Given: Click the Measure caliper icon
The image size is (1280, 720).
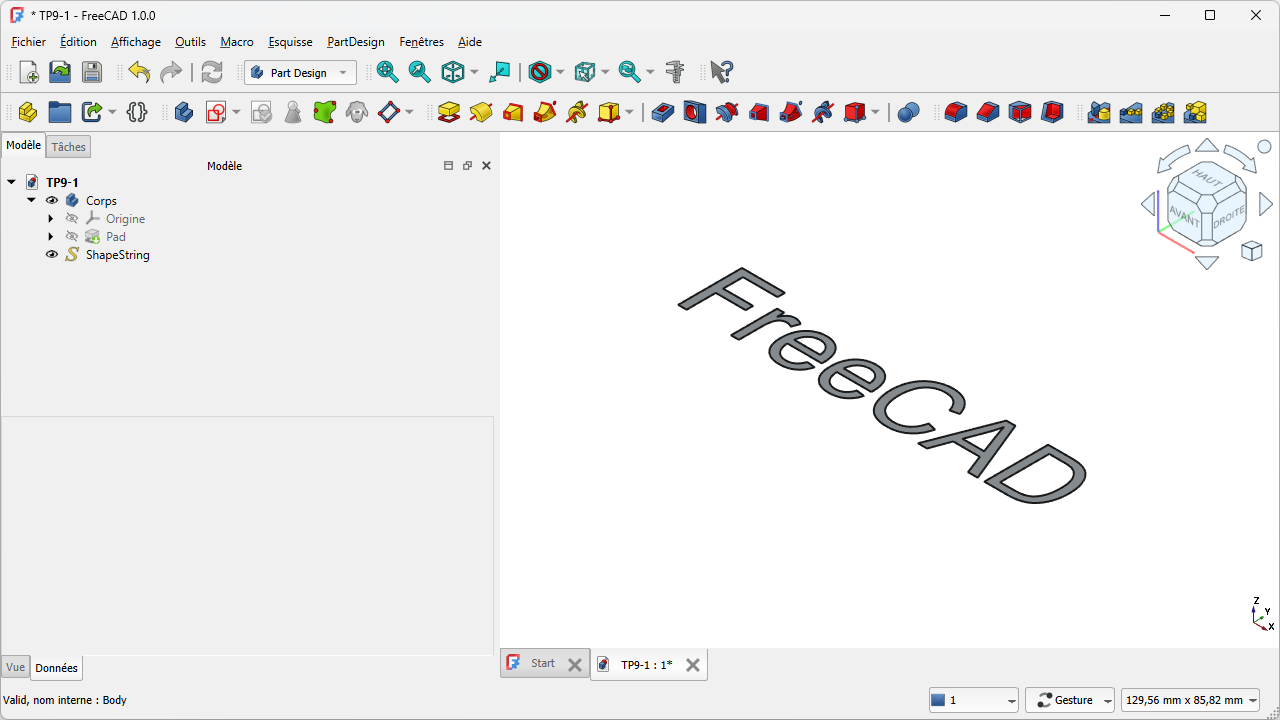Looking at the screenshot, I should point(675,72).
